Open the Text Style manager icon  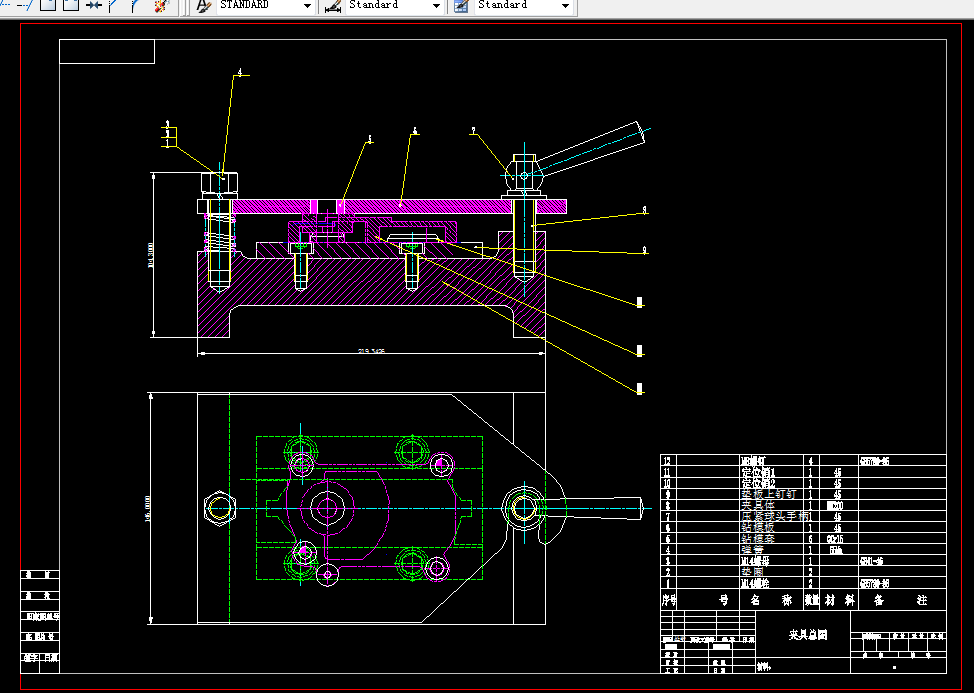coord(204,6)
